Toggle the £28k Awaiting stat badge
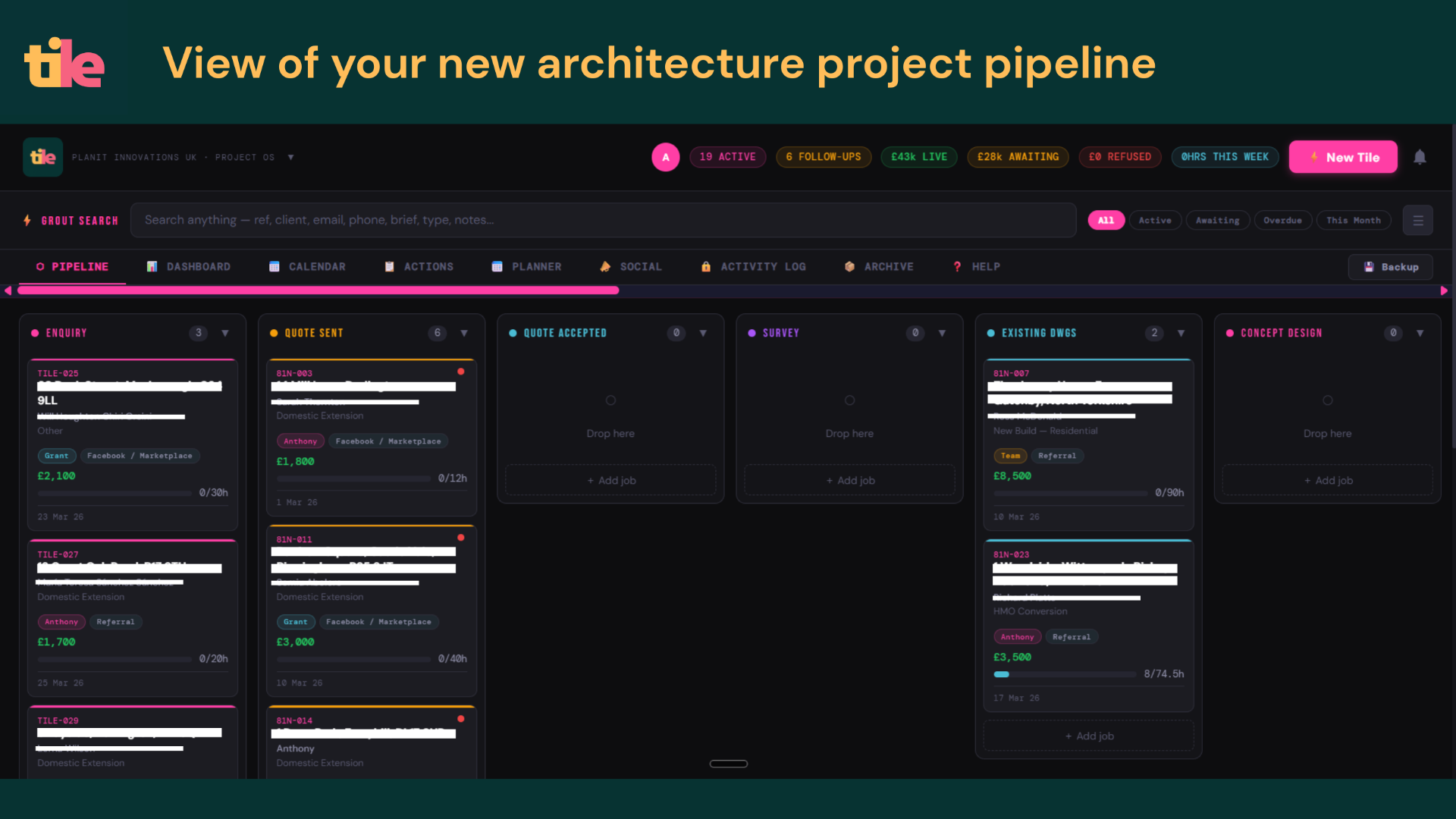 [x=1018, y=157]
